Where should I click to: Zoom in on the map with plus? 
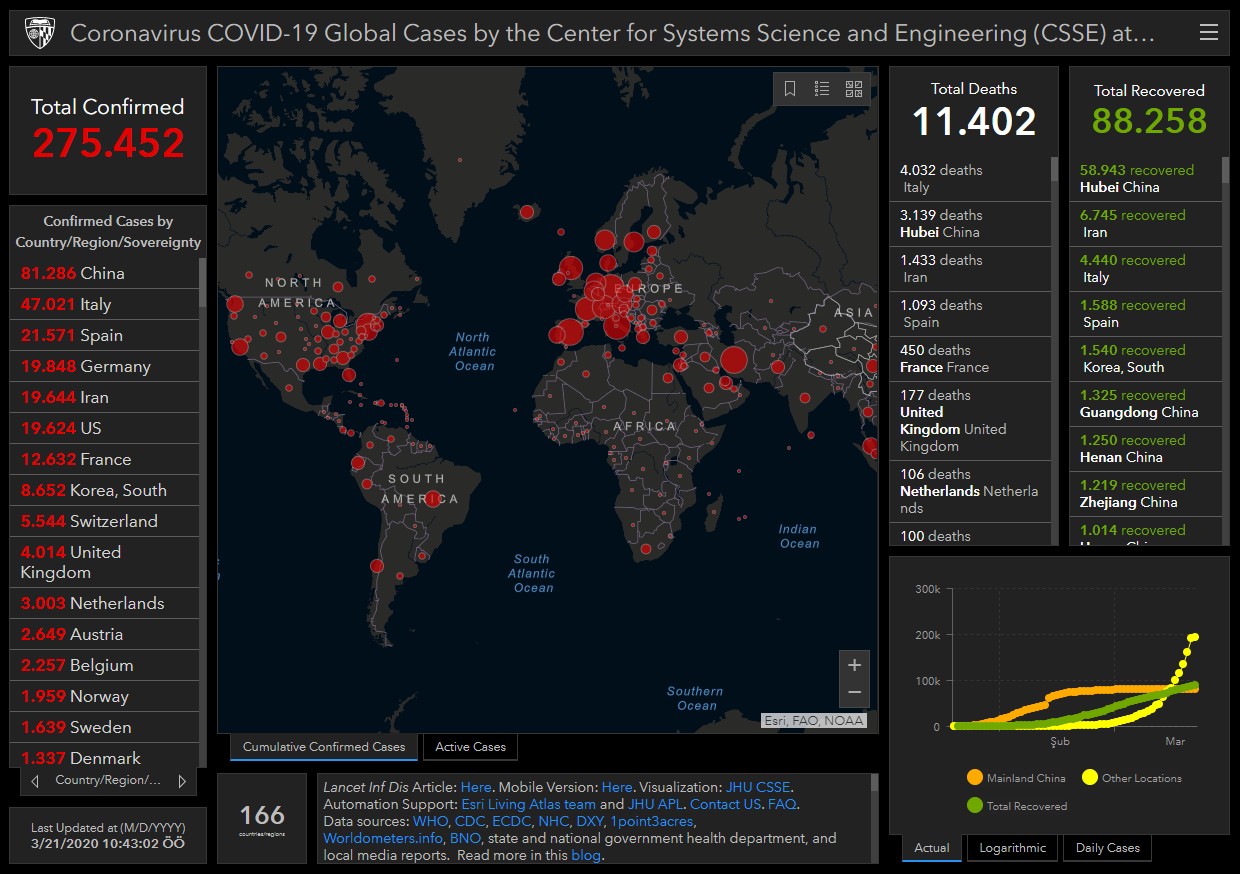click(854, 665)
